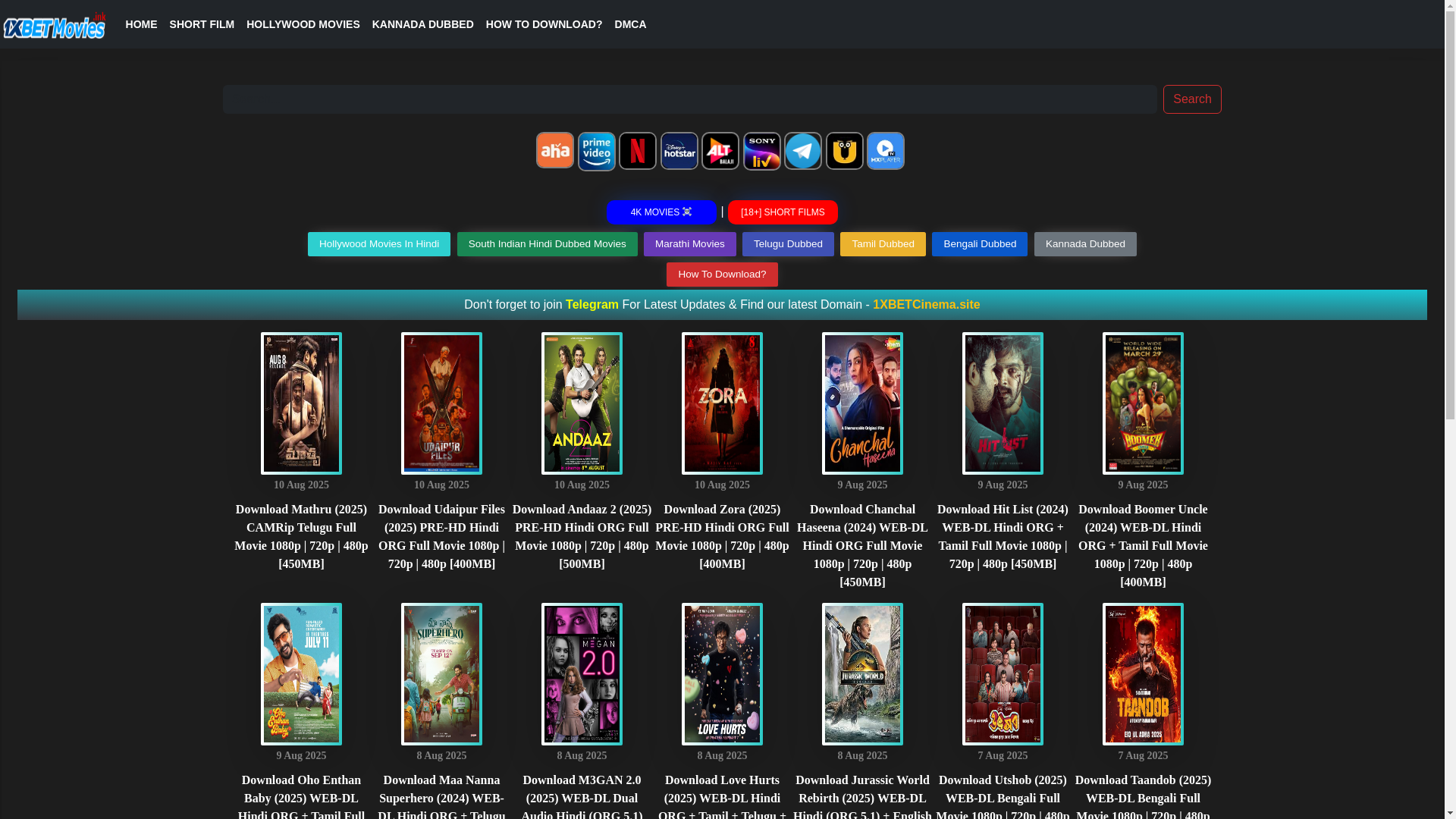This screenshot has width=1456, height=819.
Task: Open the Jurassic World Rebirth poster
Action: coord(862,674)
